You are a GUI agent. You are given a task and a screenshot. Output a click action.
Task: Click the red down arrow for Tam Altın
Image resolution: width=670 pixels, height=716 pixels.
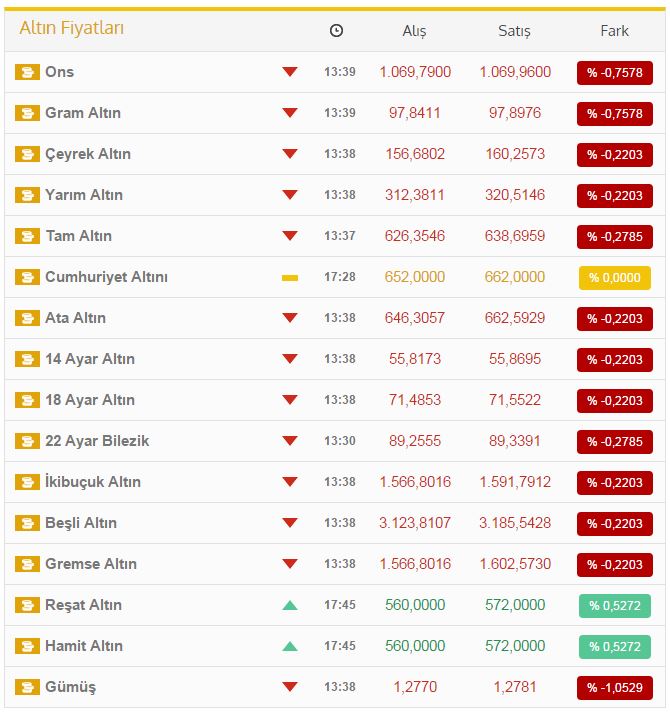click(x=290, y=236)
